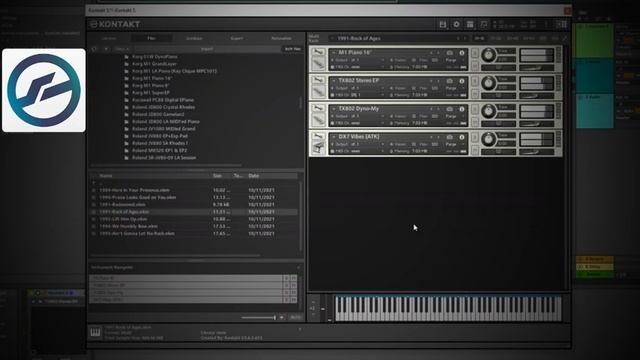Click info icon of TX802 Stereo EP
The height and width of the screenshot is (360, 640).
[462, 81]
